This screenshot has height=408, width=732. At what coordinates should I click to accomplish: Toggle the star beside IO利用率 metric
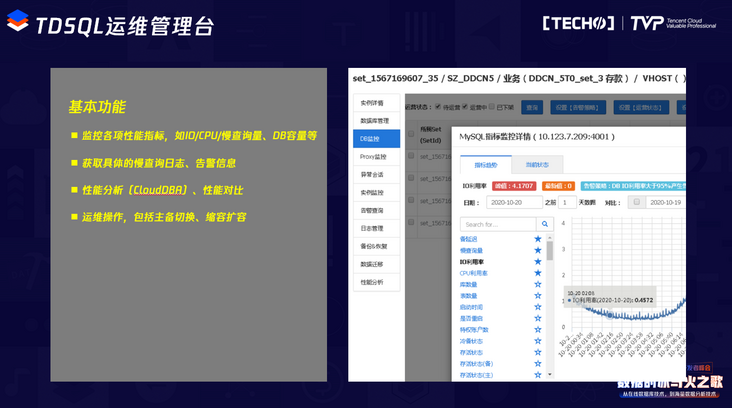click(x=538, y=261)
